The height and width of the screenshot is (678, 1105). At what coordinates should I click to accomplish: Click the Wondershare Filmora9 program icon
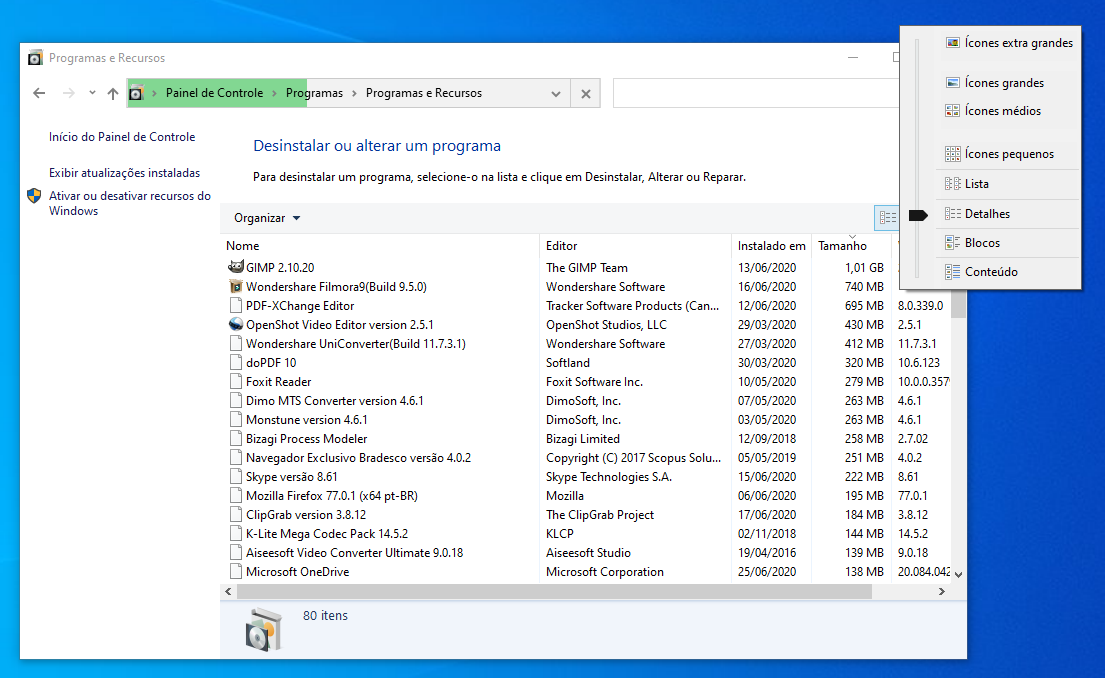[235, 286]
